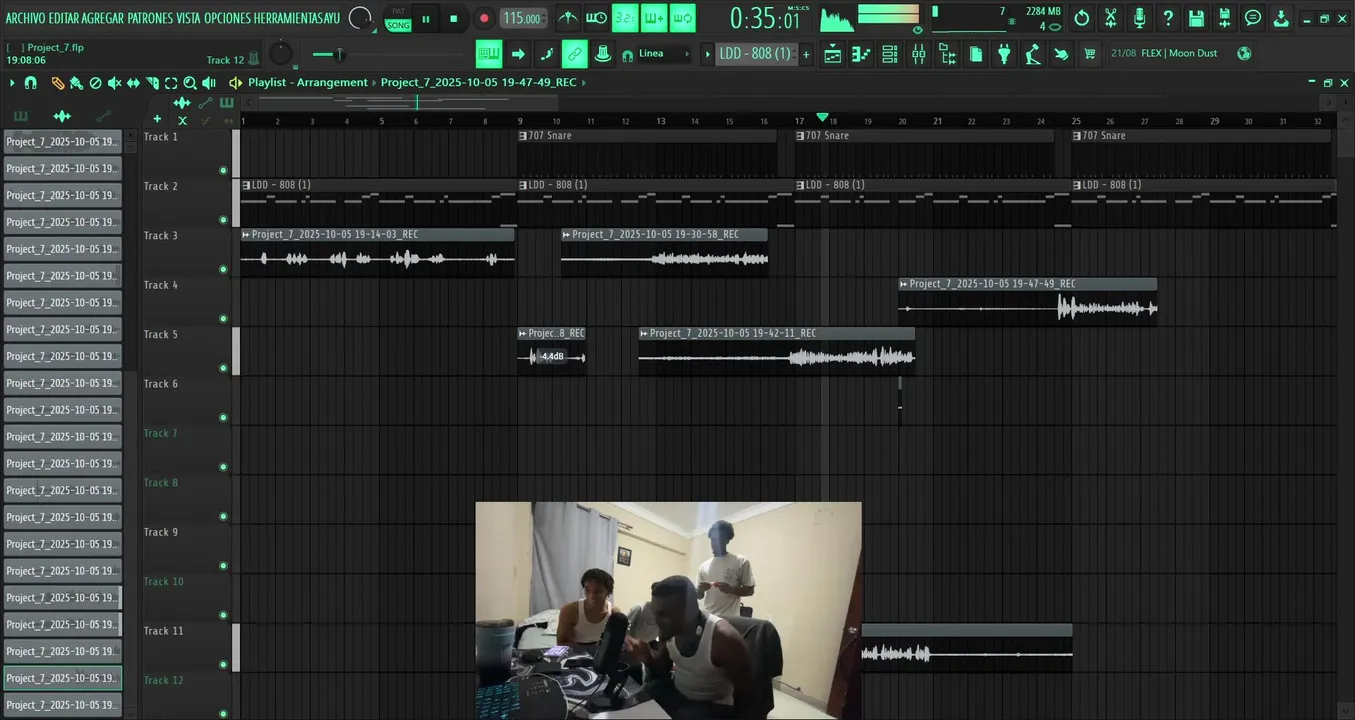Toggle the link/group chain button
The width and height of the screenshot is (1355, 720).
574,54
